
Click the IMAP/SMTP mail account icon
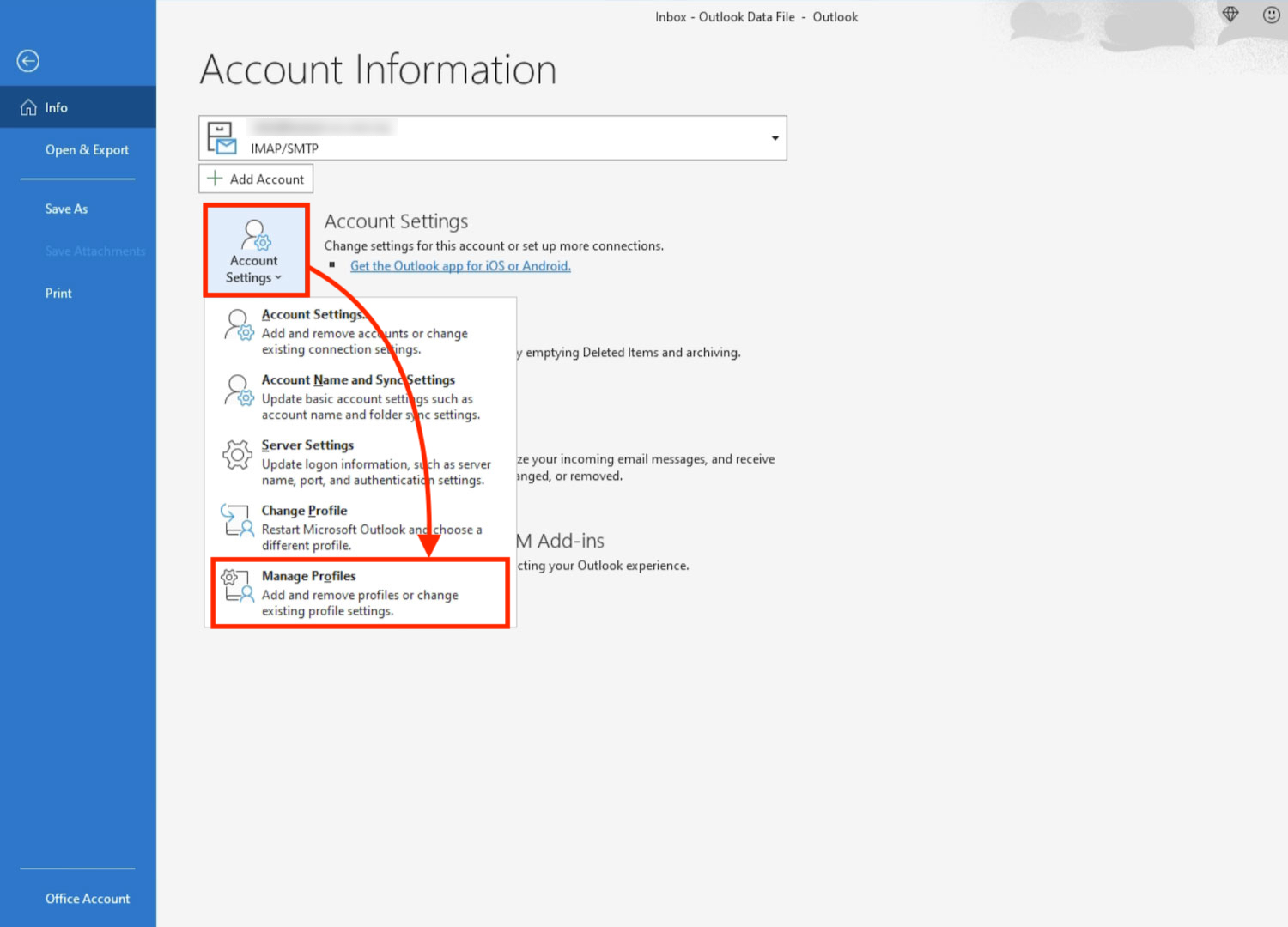[x=222, y=138]
